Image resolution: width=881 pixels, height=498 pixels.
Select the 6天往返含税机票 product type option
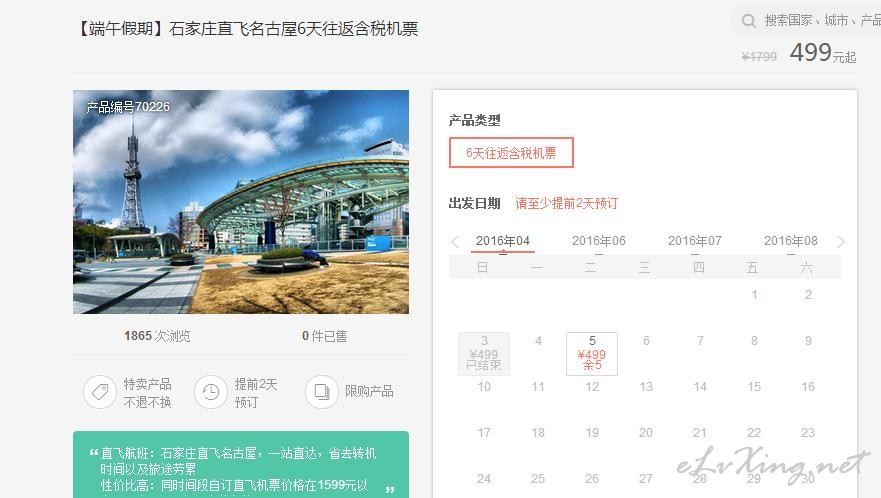511,152
